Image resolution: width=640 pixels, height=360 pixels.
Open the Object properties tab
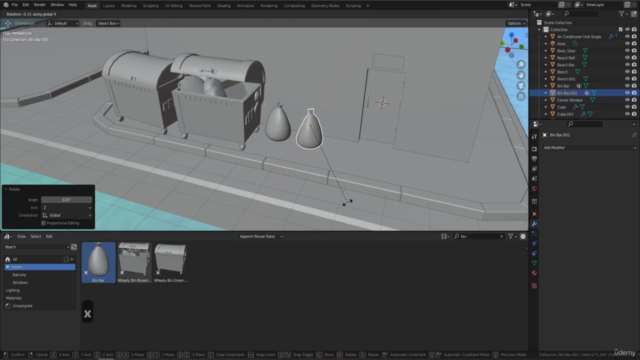tap(534, 214)
